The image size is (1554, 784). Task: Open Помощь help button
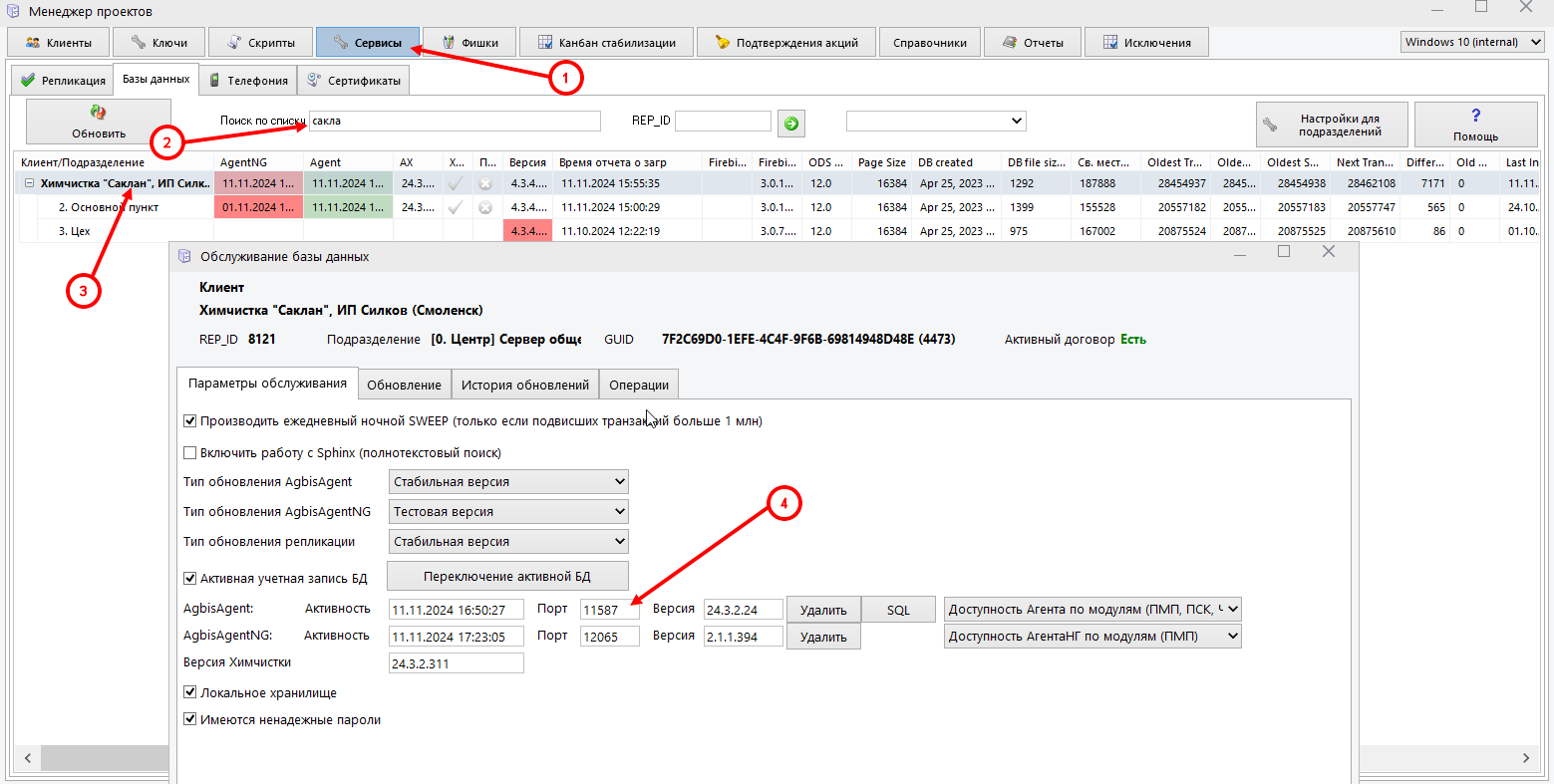[x=1475, y=125]
